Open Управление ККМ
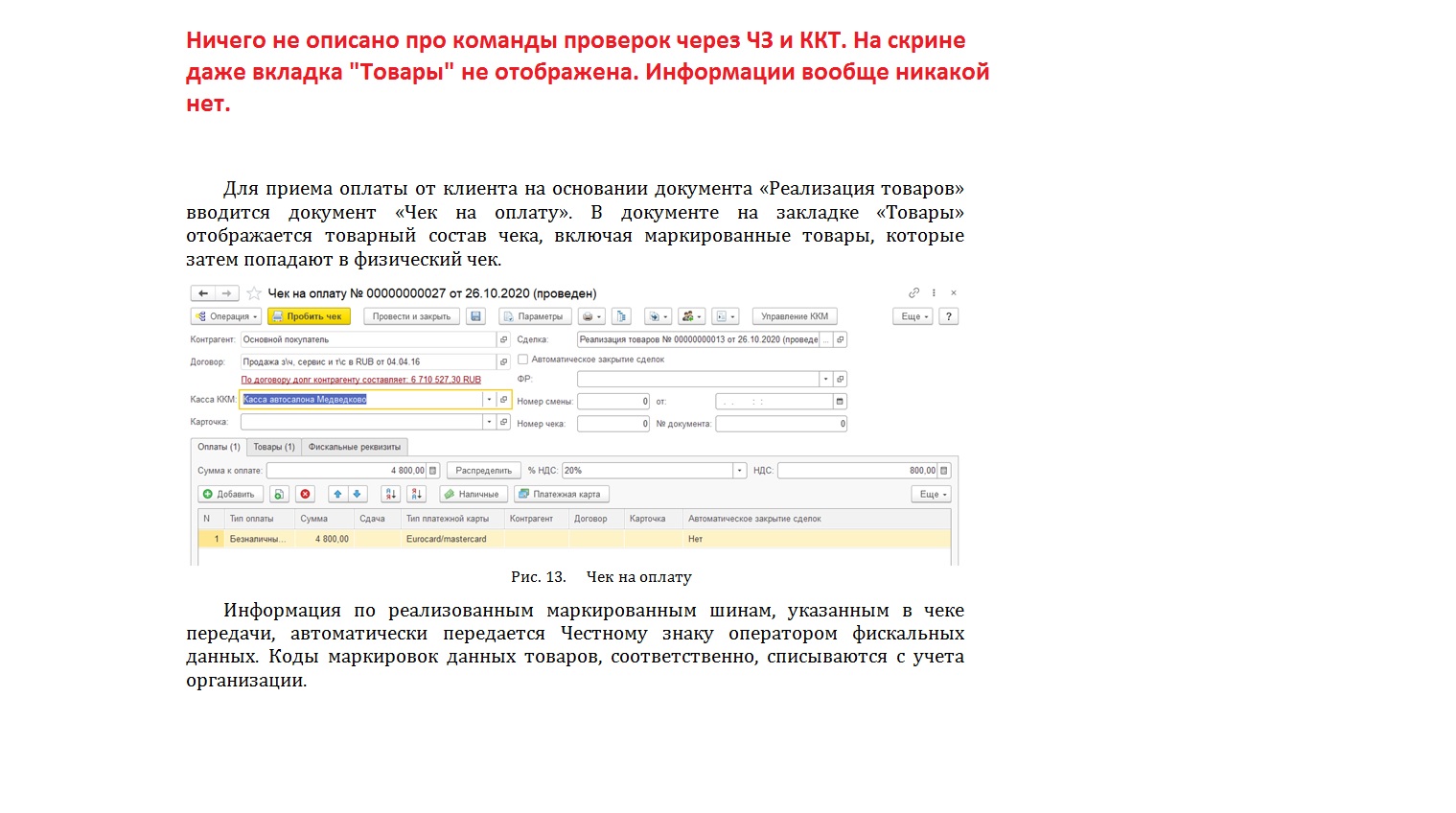This screenshot has height=813, width=1456. (x=795, y=316)
